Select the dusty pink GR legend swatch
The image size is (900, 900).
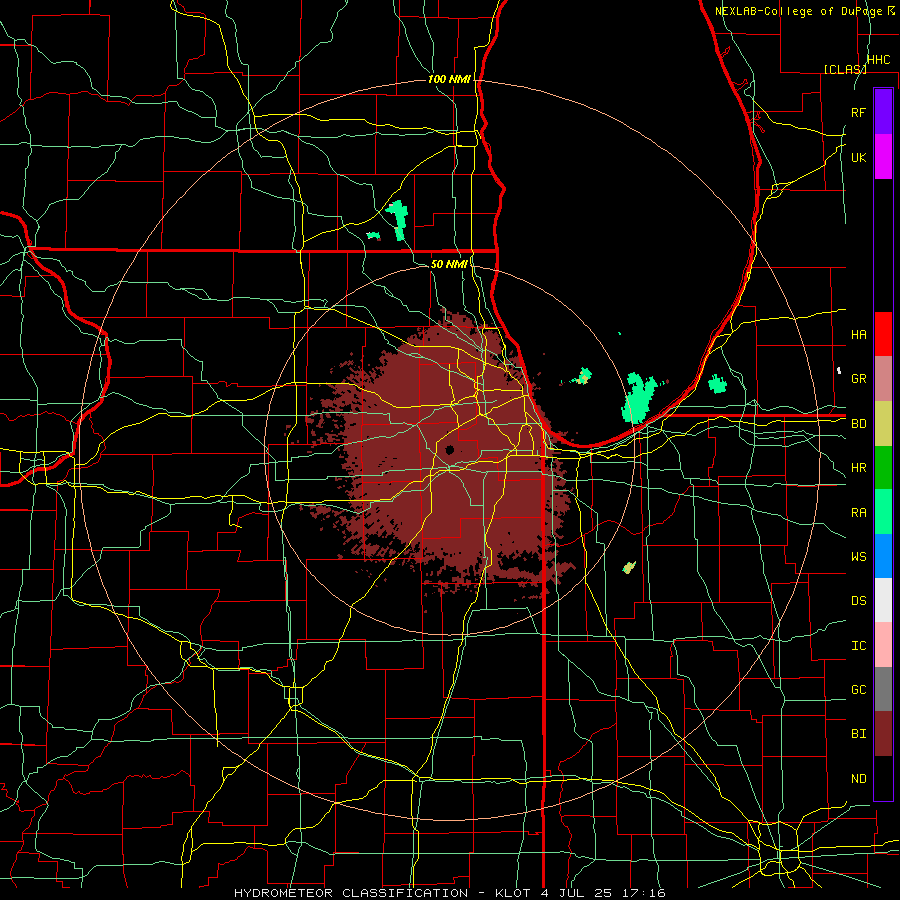tap(883, 378)
